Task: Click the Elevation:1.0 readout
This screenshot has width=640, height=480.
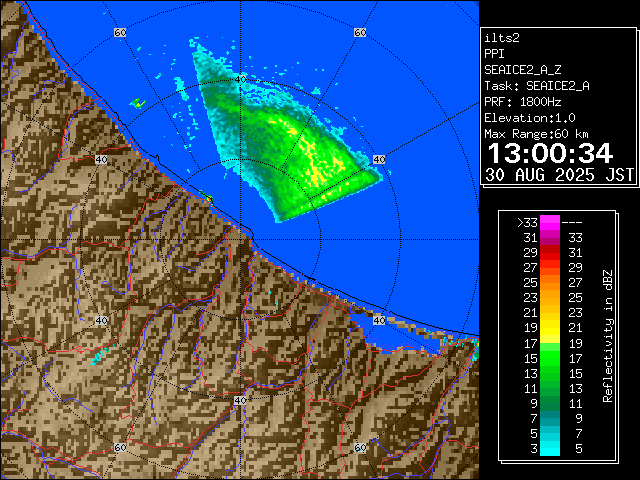Action: click(x=528, y=118)
